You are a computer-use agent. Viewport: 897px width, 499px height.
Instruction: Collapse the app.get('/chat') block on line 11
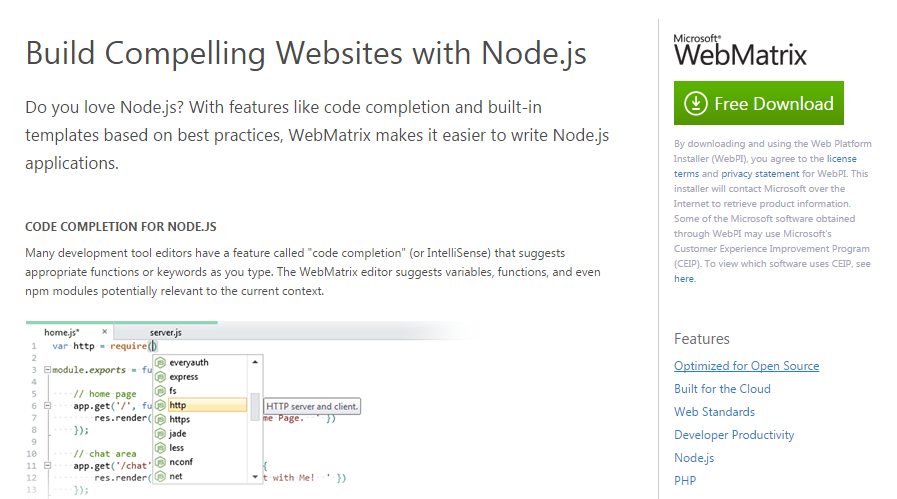click(47, 465)
